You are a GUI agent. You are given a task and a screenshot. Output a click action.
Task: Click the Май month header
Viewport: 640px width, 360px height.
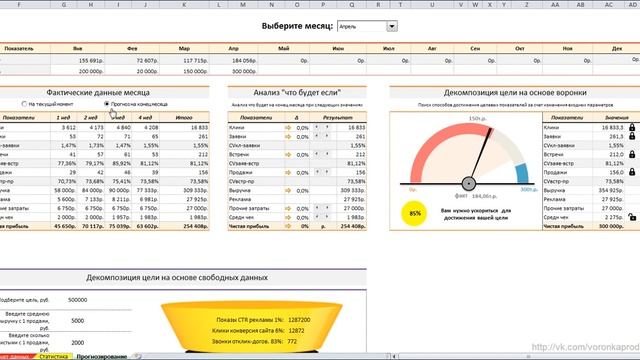(x=284, y=48)
